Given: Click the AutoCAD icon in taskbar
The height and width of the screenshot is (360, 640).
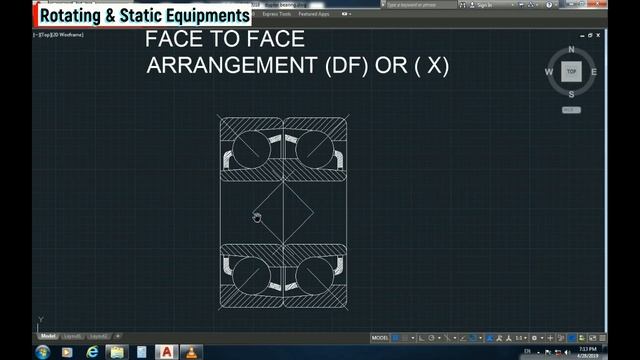Looking at the screenshot, I should click(167, 352).
